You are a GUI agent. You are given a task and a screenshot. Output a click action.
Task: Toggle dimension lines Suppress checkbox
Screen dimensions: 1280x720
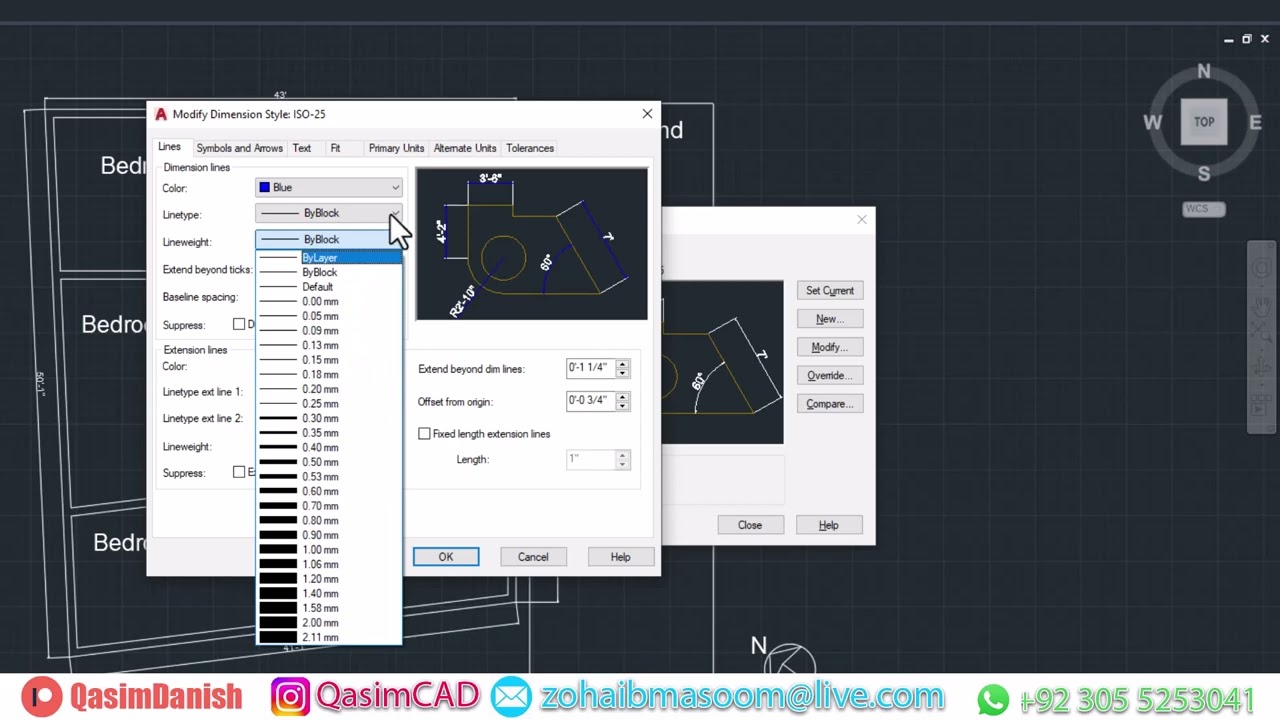239,324
